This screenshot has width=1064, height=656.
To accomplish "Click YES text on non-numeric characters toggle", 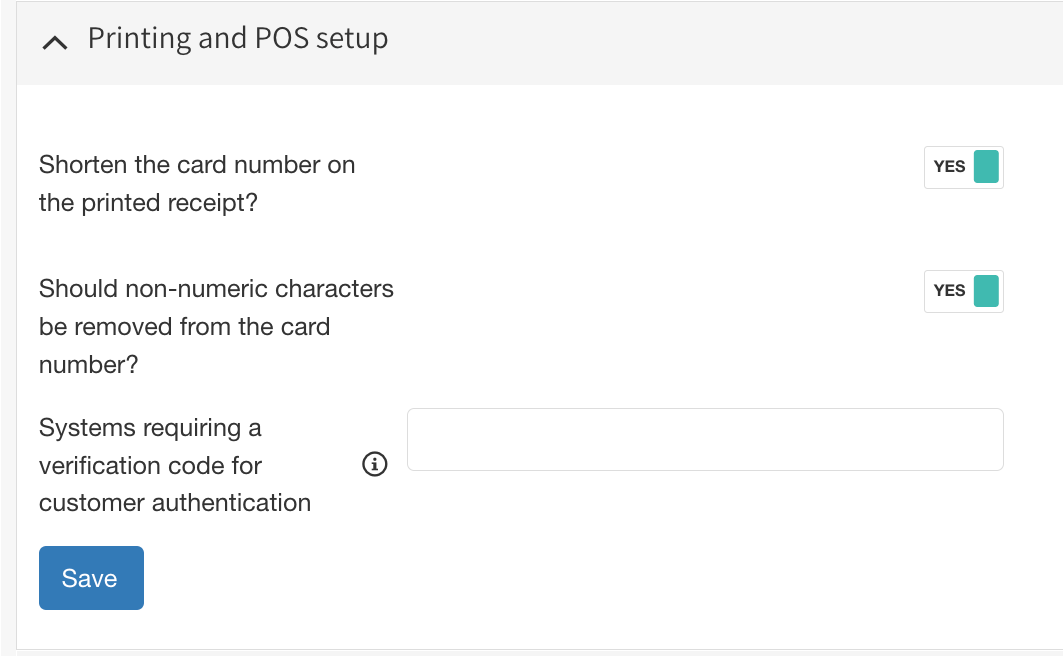I will tap(949, 291).
